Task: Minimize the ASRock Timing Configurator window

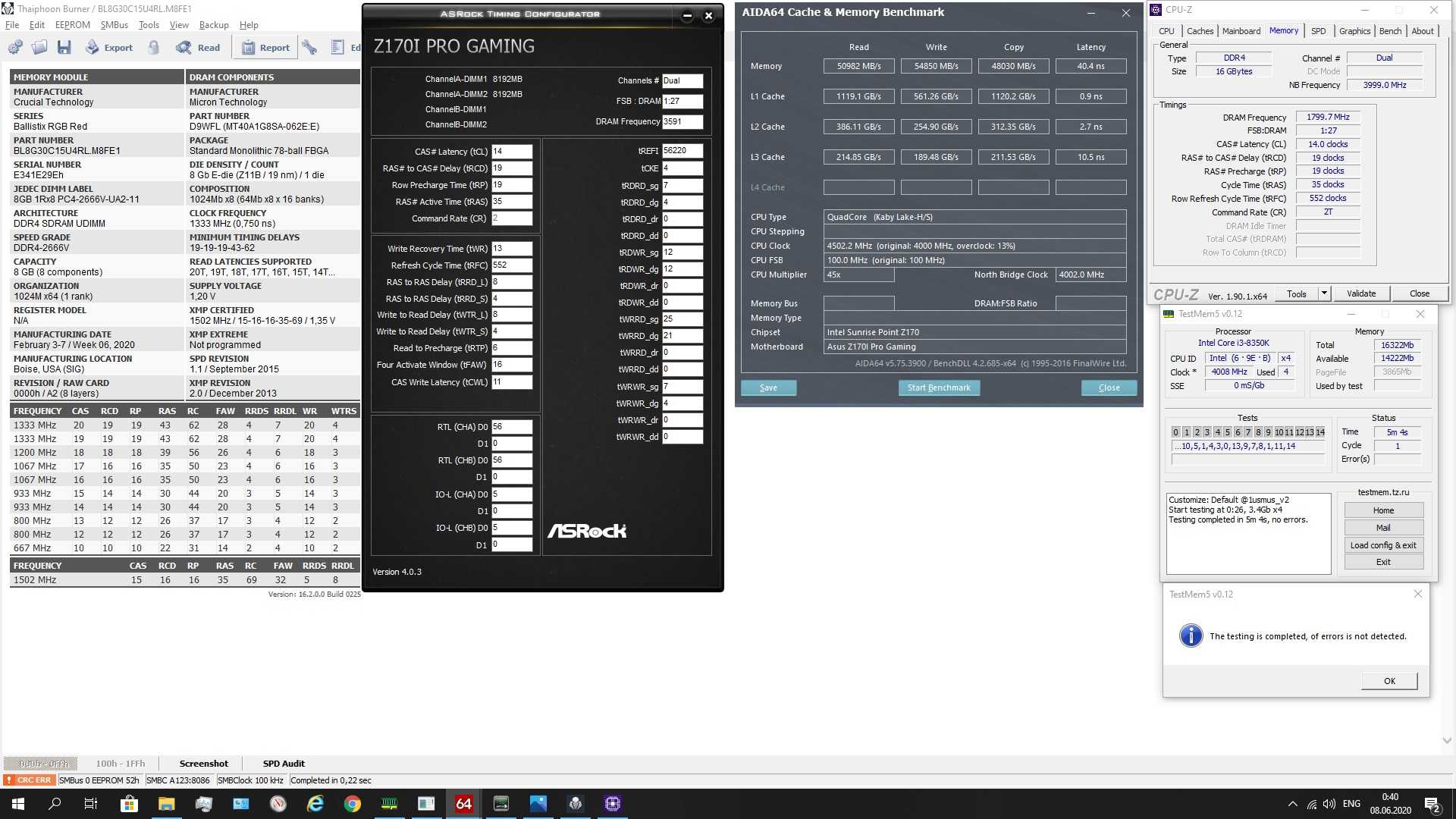Action: pos(687,15)
